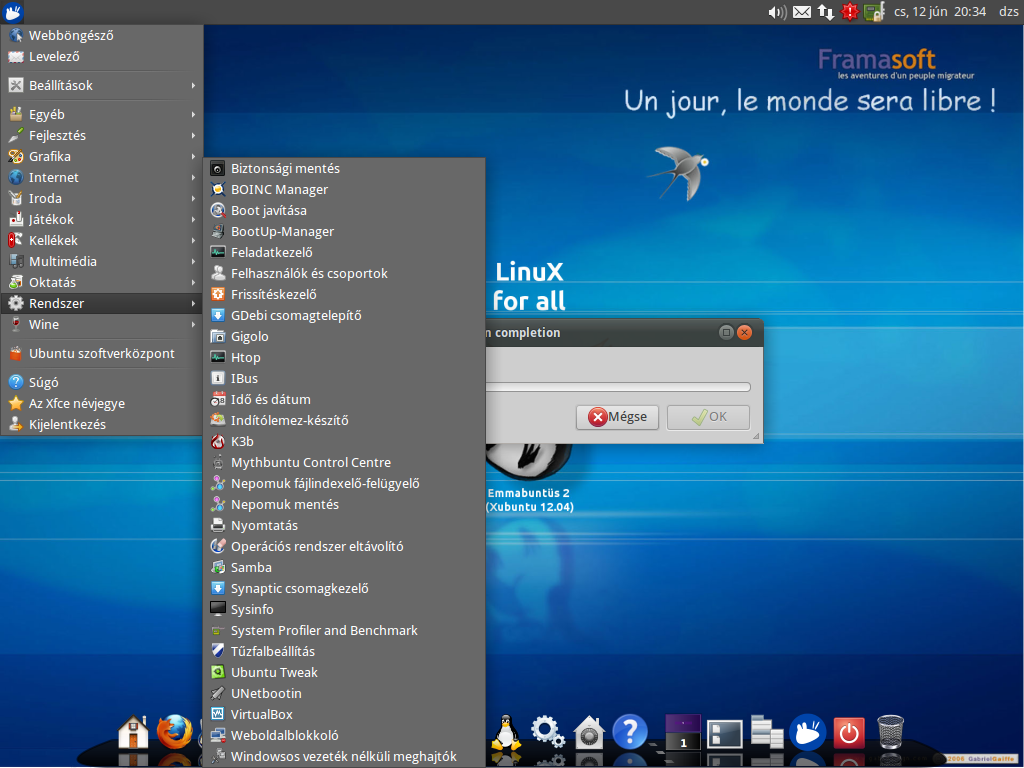Launch Htop

pos(344,357)
